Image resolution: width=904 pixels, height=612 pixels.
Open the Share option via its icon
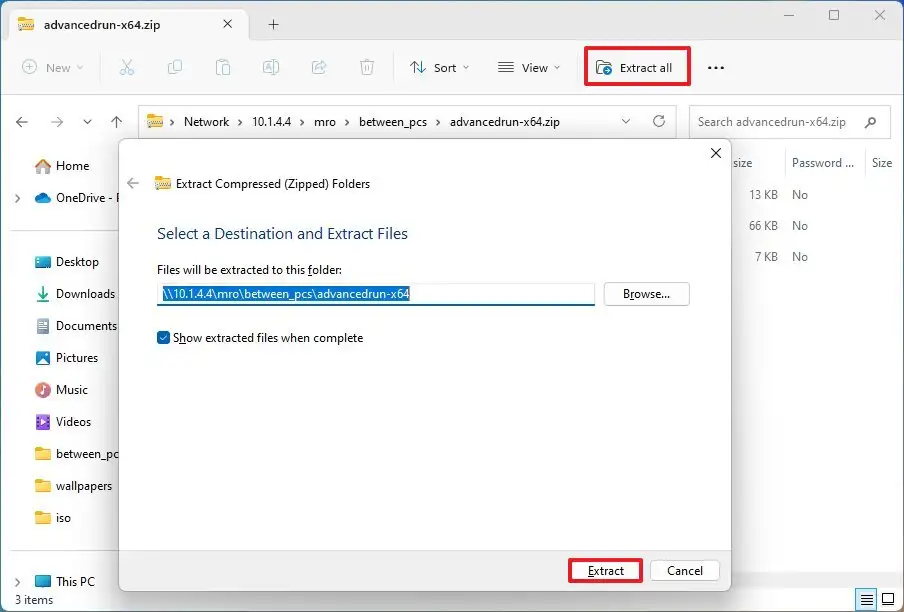pos(319,67)
